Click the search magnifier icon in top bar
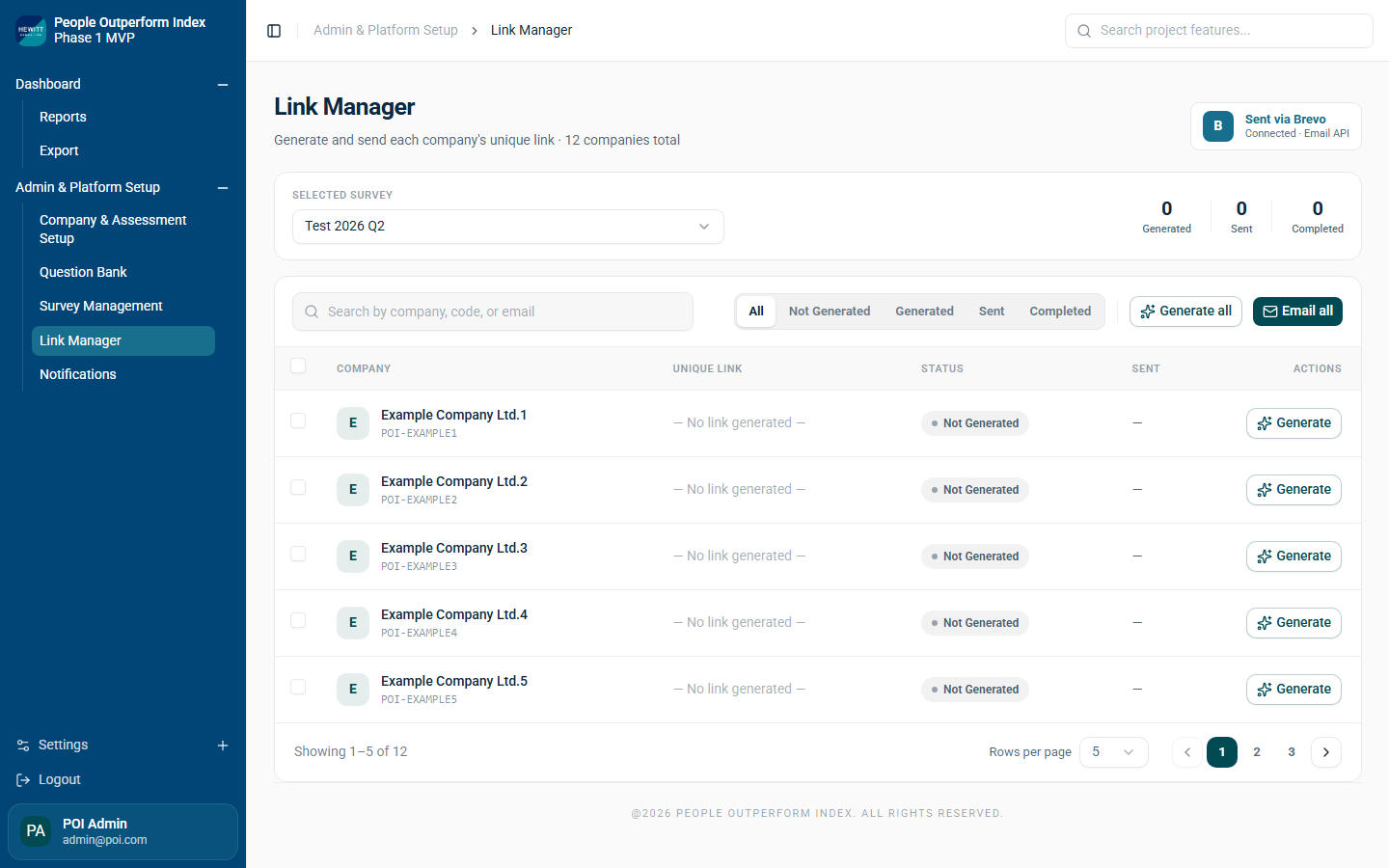The image size is (1389, 868). (x=1084, y=31)
